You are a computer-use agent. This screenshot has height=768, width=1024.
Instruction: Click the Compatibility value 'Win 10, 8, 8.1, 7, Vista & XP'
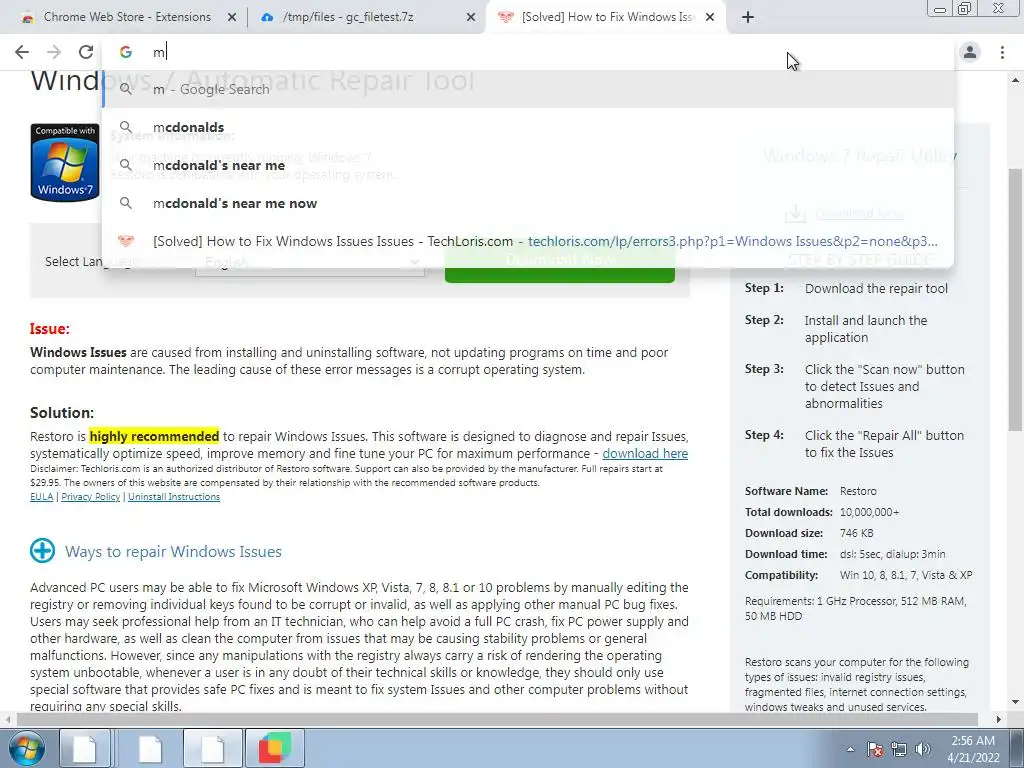click(x=906, y=575)
